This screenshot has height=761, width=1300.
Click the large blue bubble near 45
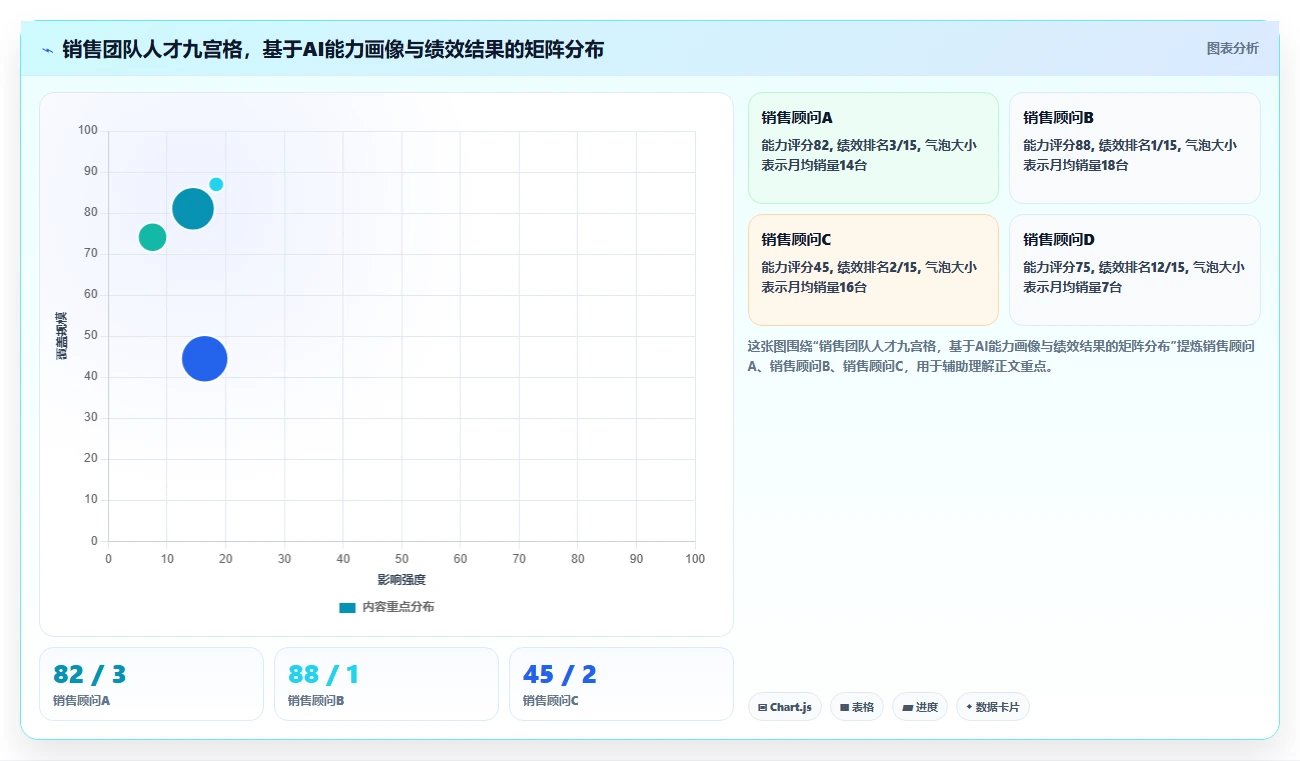[x=205, y=359]
